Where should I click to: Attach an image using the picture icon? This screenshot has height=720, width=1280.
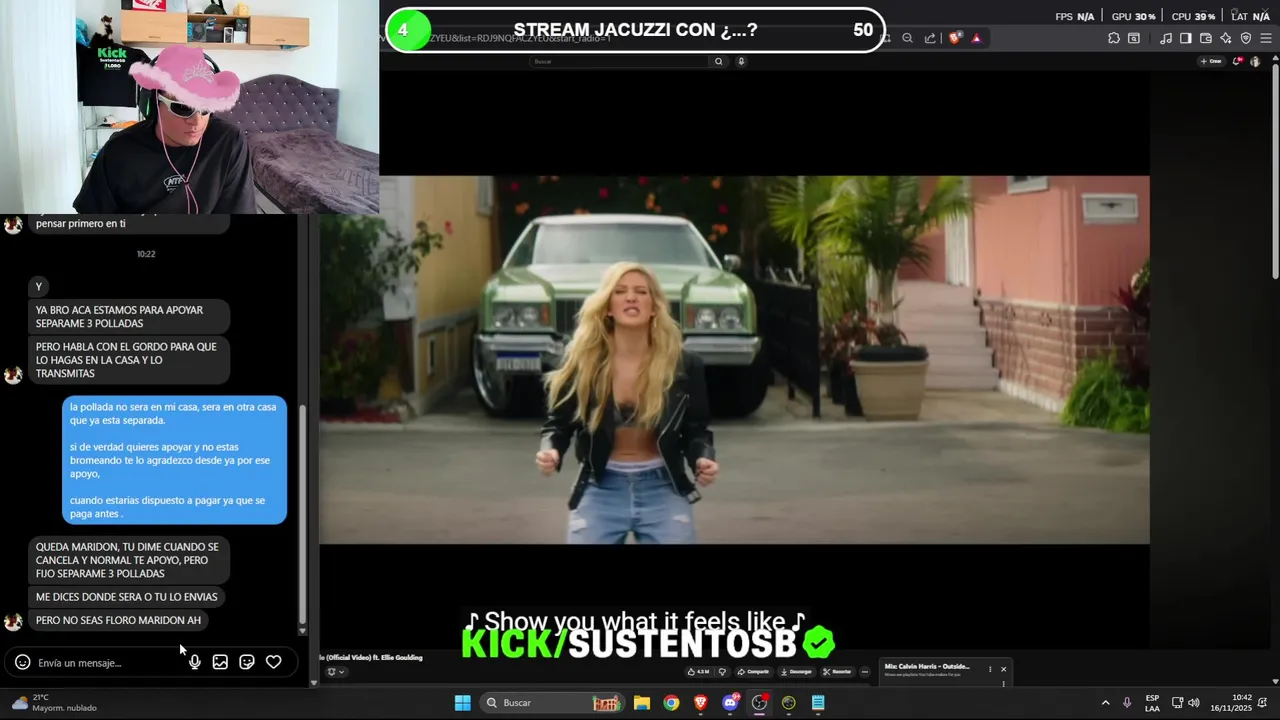click(220, 662)
